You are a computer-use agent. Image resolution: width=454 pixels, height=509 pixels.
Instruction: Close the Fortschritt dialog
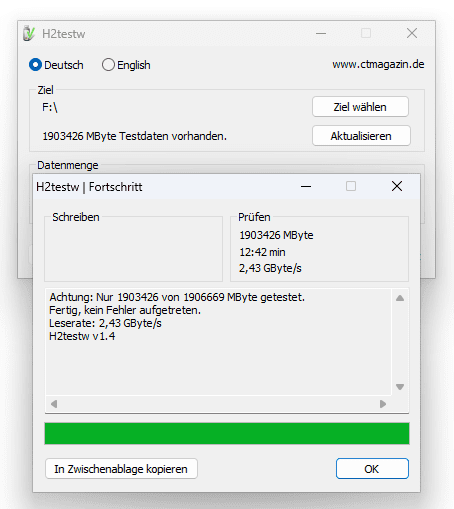coord(397,186)
